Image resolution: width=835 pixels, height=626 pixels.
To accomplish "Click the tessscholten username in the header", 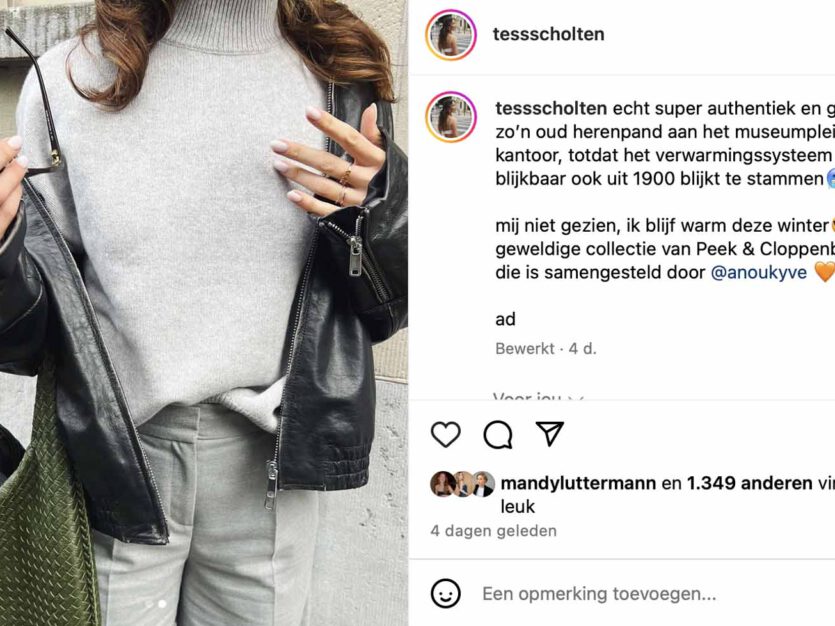I will [x=549, y=34].
